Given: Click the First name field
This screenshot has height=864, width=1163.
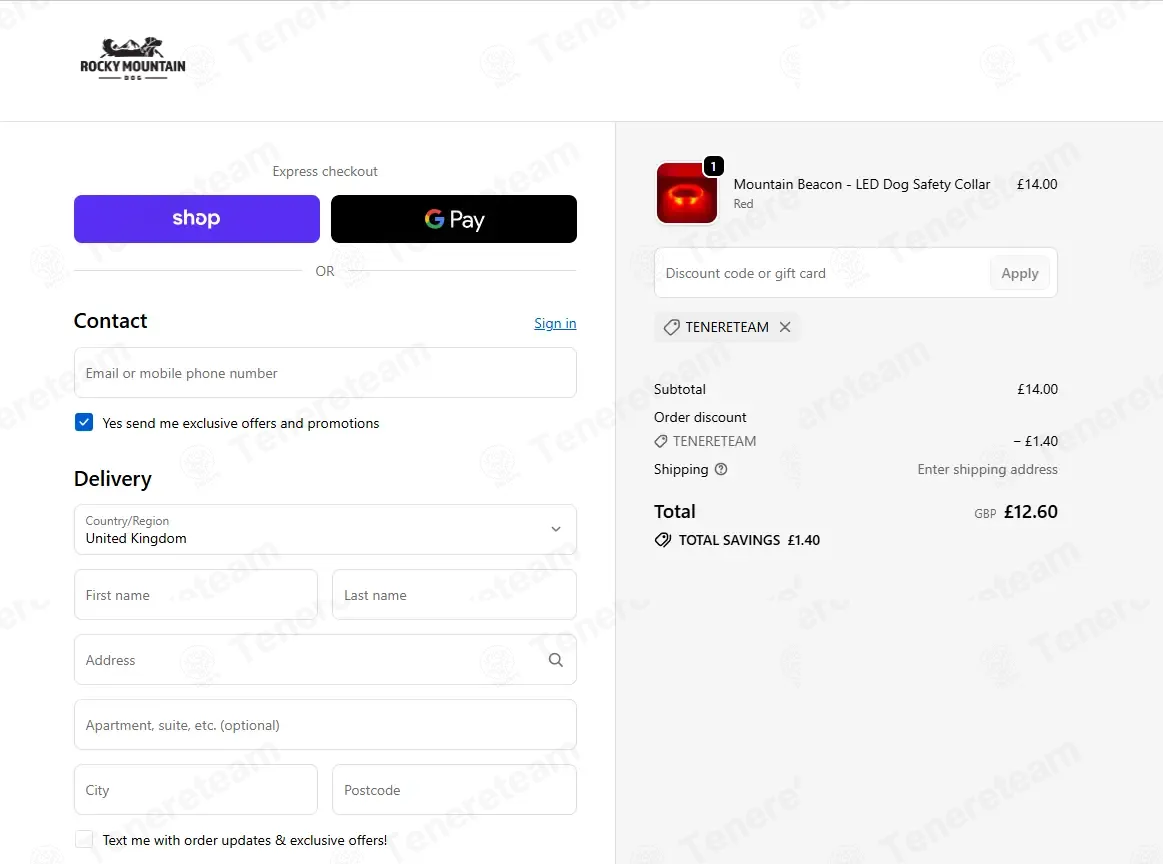Looking at the screenshot, I should tap(196, 595).
